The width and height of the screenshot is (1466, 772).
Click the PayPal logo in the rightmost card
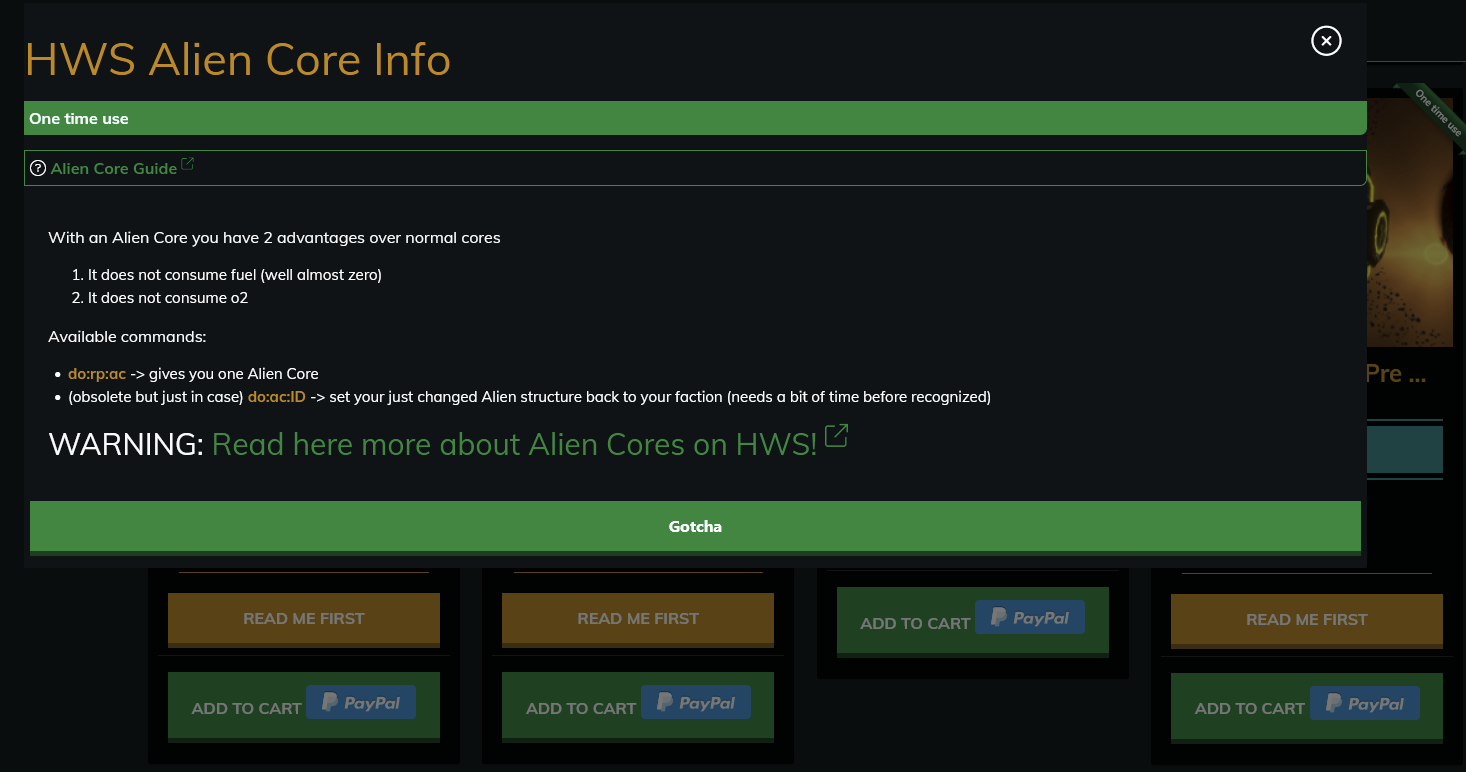coord(1365,704)
